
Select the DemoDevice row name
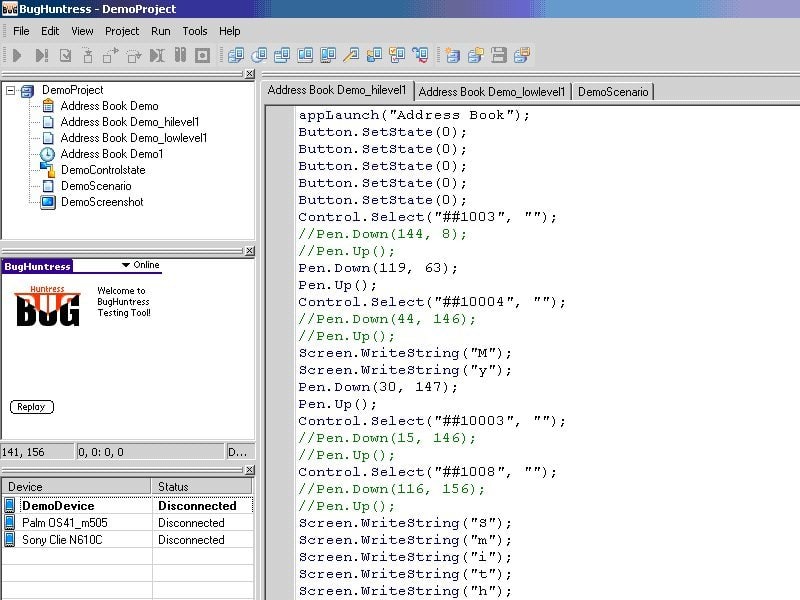[58, 506]
